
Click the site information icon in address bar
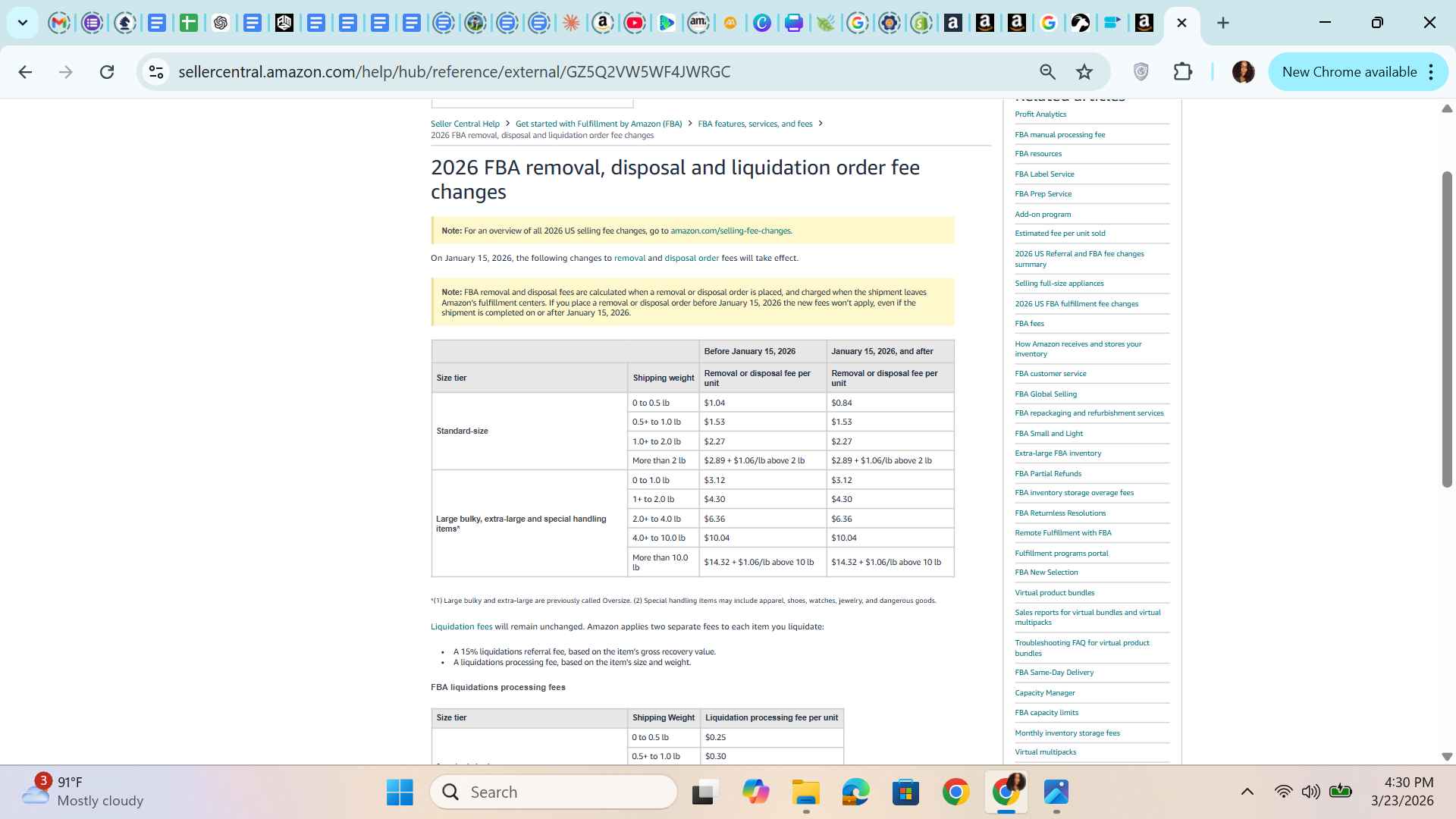click(x=156, y=72)
